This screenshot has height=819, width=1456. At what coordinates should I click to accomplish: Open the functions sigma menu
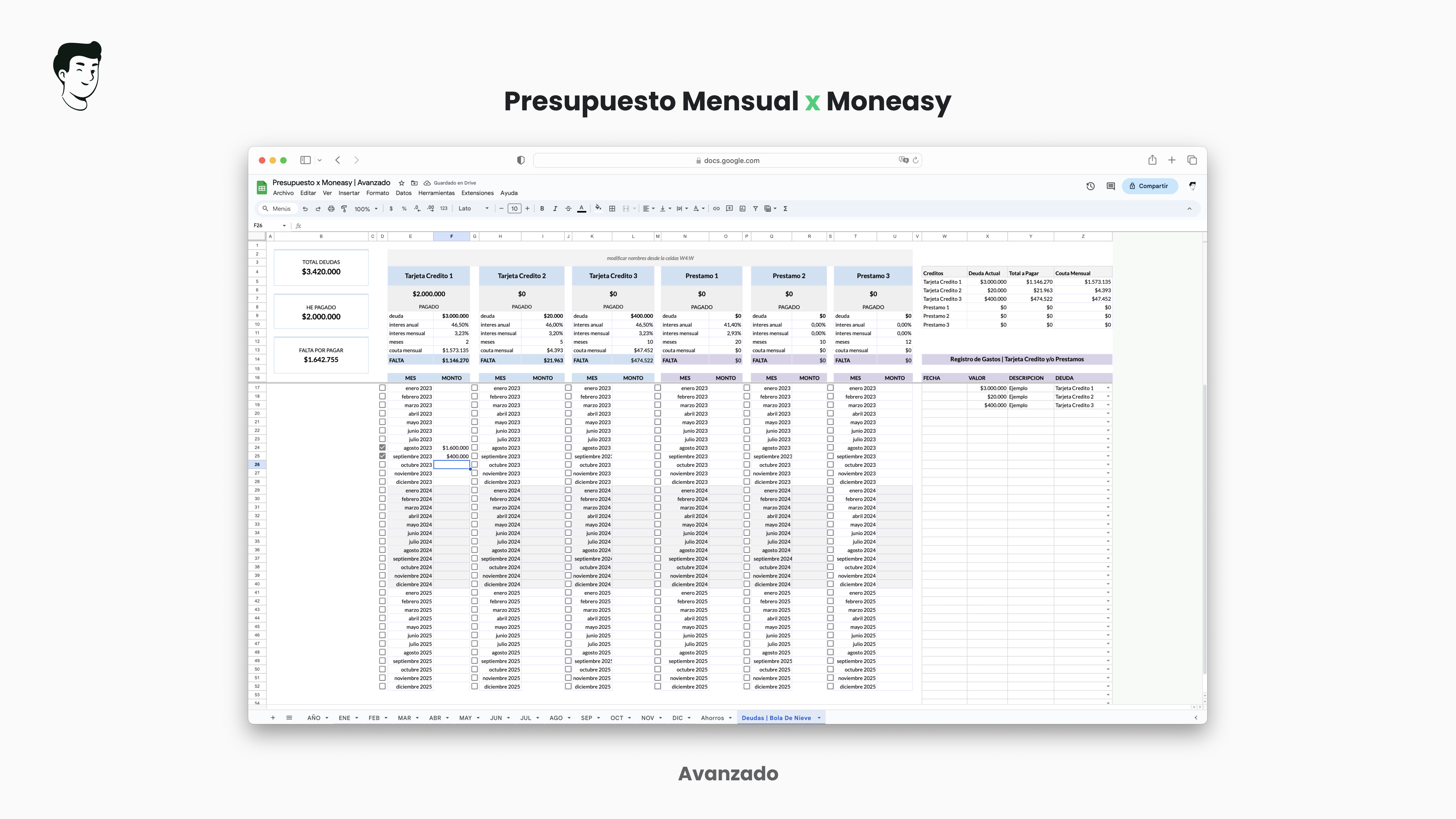786,208
